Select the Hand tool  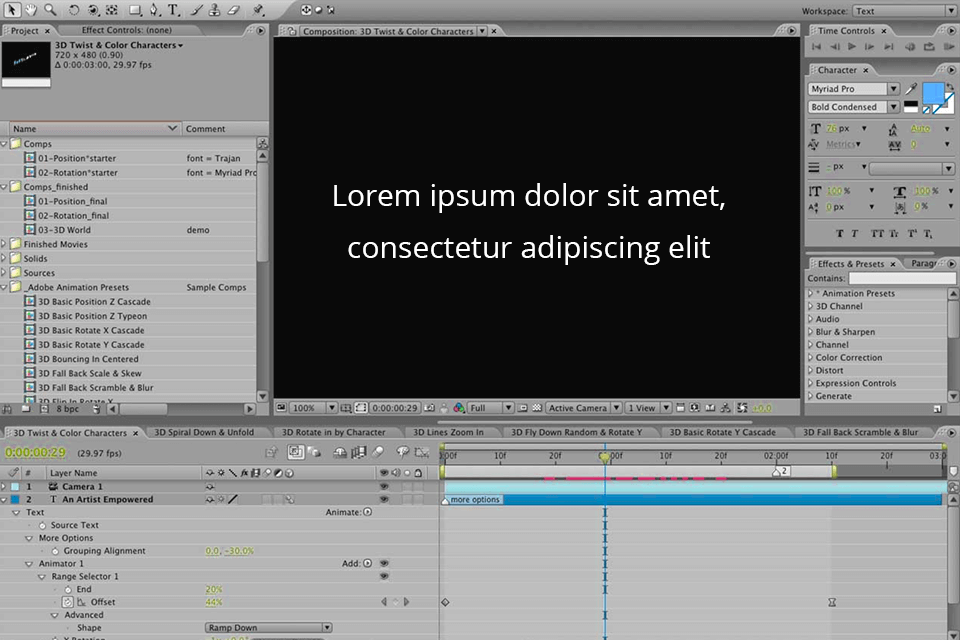tap(31, 10)
